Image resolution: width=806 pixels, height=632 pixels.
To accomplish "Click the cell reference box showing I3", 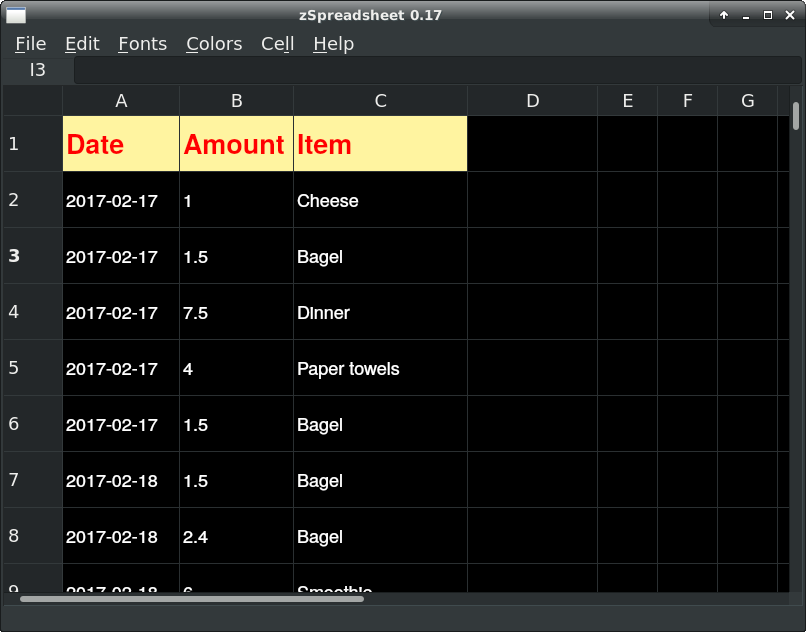I will (x=38, y=70).
